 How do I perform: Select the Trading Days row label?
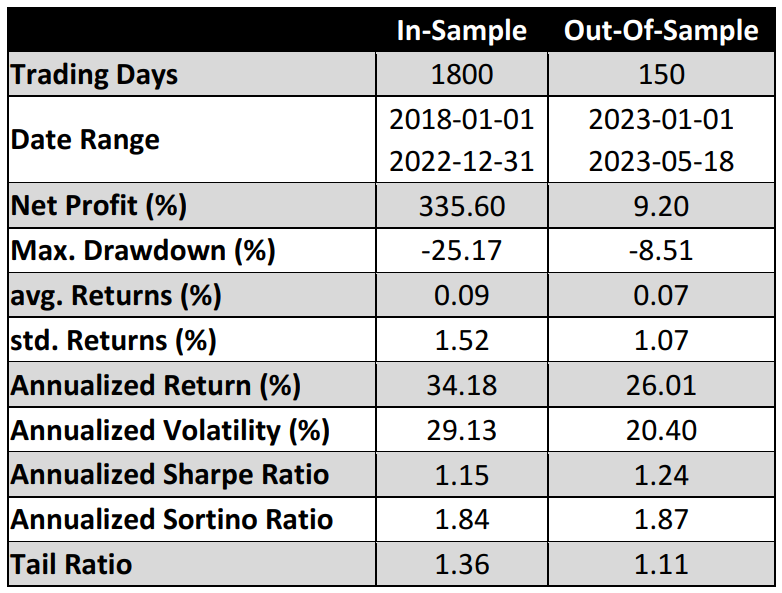pyautogui.click(x=94, y=75)
